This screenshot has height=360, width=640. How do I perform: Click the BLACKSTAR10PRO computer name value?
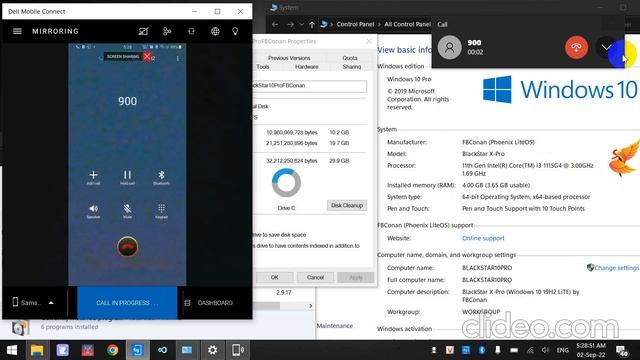487,268
